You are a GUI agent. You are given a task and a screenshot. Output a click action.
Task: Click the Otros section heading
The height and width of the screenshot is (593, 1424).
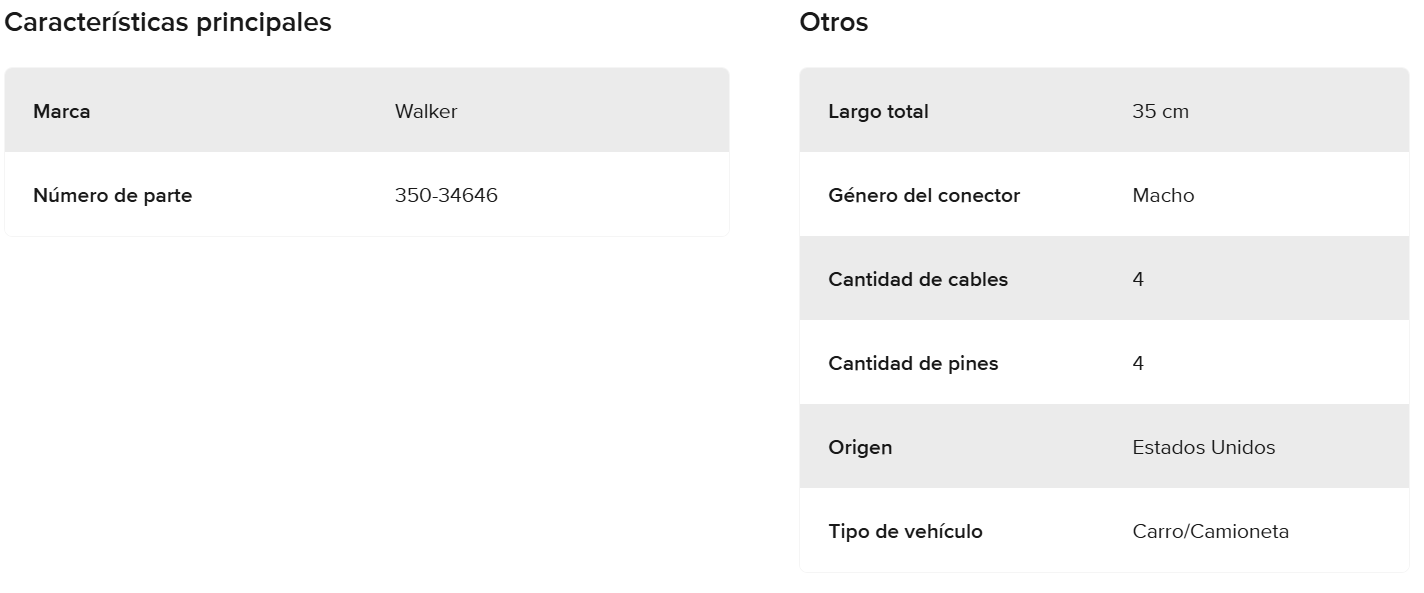click(834, 23)
